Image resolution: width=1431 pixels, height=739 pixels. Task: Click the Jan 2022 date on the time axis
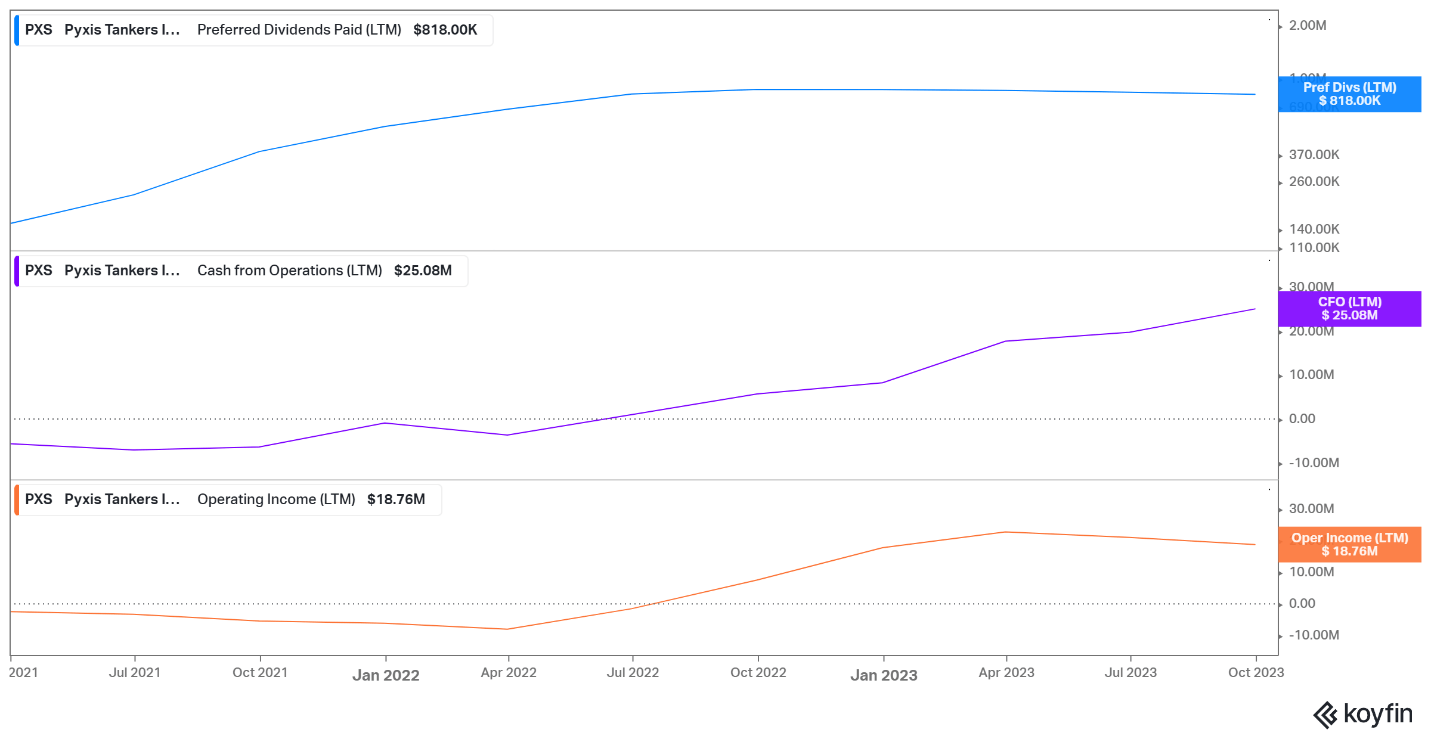tap(386, 675)
